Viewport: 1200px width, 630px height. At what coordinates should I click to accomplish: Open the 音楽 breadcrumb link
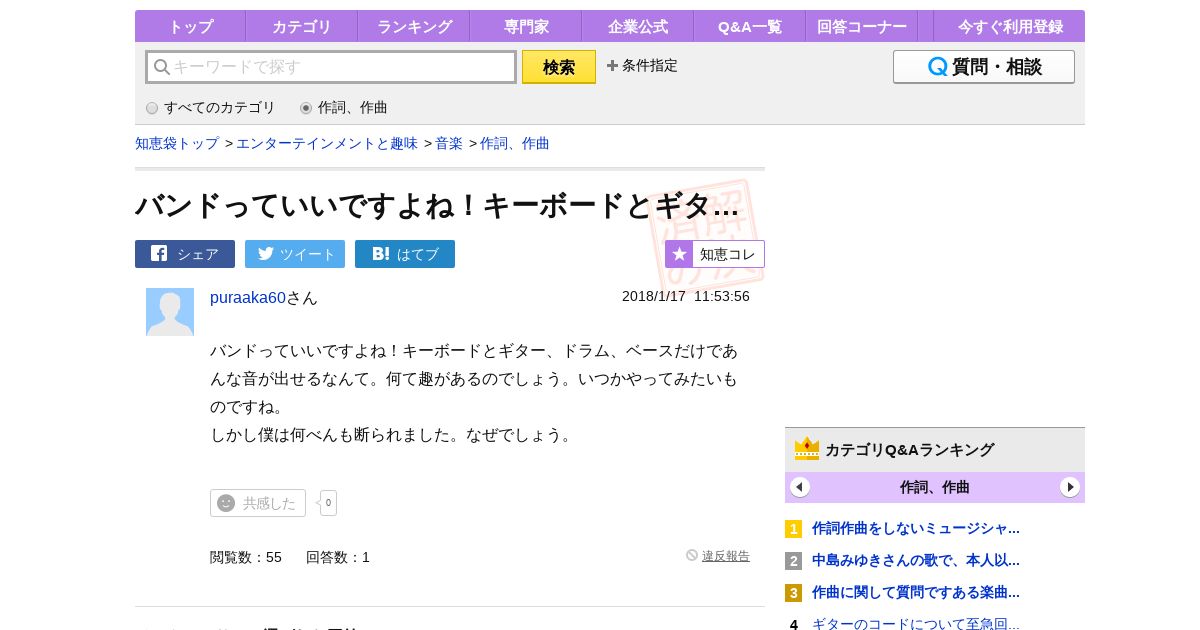449,143
